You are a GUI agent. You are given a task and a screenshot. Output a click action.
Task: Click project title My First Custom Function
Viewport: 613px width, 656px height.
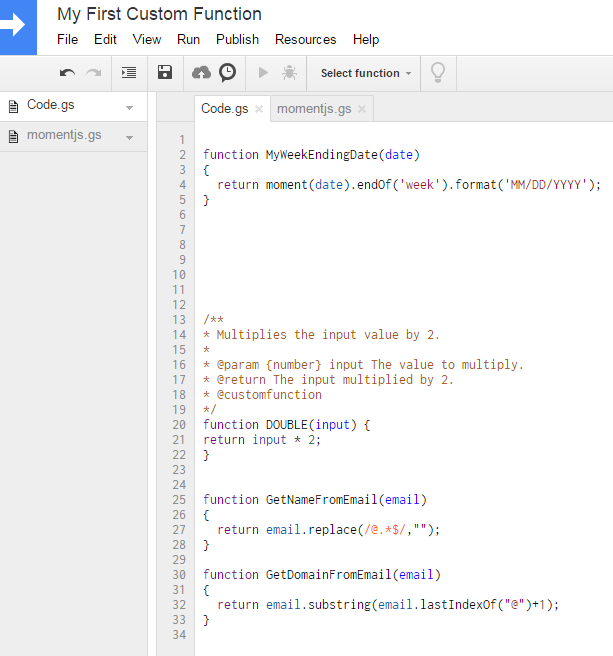click(x=159, y=14)
